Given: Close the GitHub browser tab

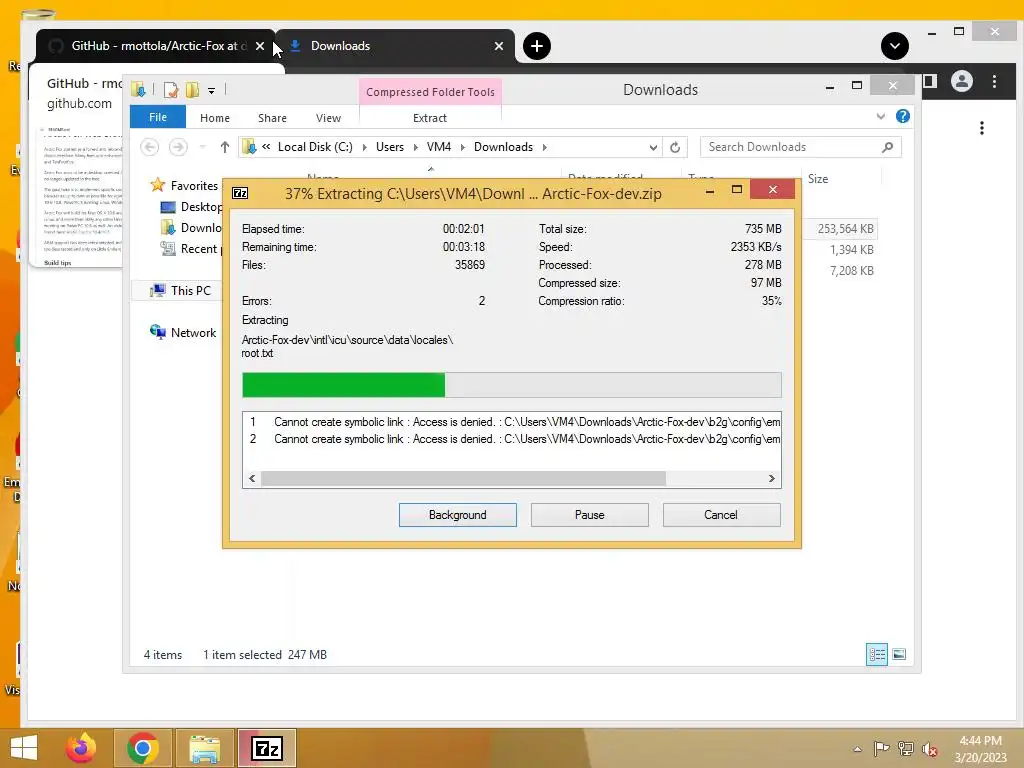Looking at the screenshot, I should point(260,46).
